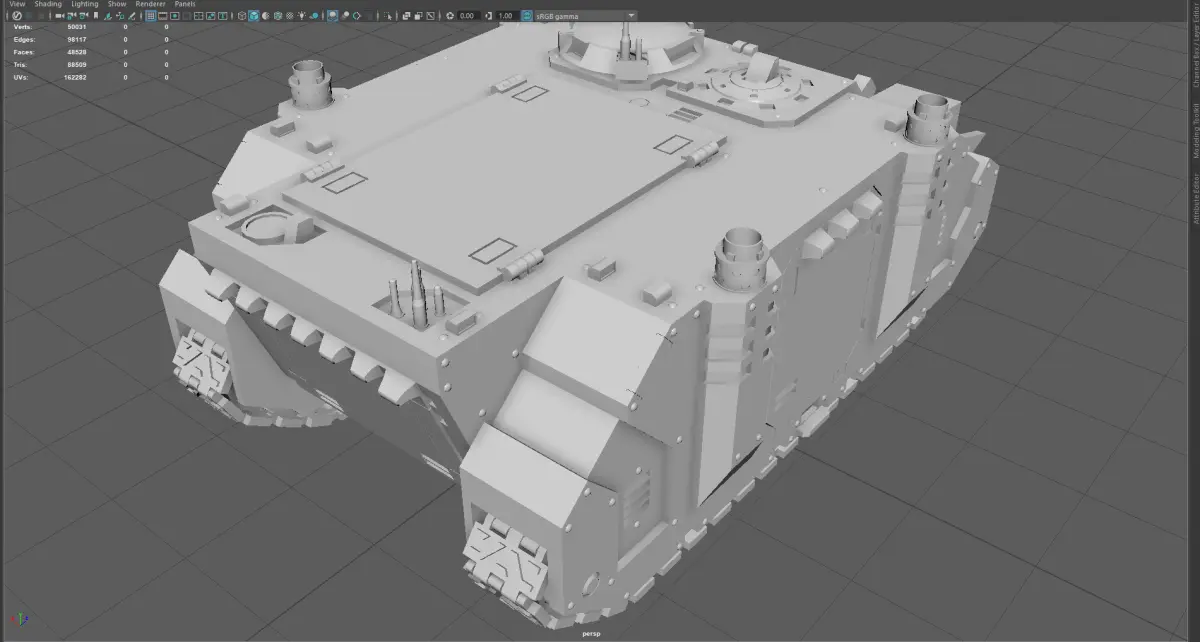This screenshot has height=642, width=1200.
Task: Click the Isolate Select icon
Action: click(x=388, y=16)
